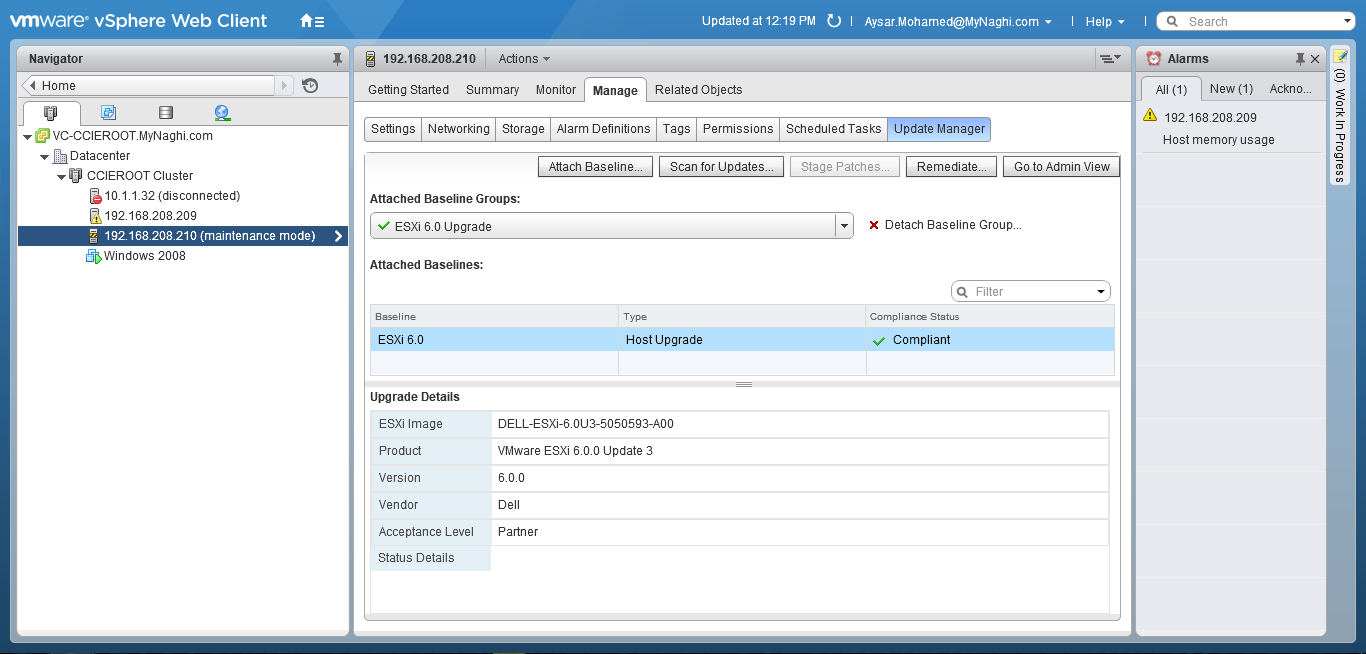This screenshot has width=1366, height=654.
Task: Switch to the Monitor tab
Action: click(555, 90)
